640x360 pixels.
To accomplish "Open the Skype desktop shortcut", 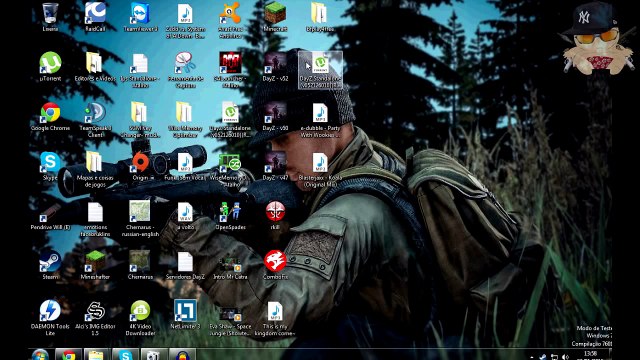I will click(50, 166).
